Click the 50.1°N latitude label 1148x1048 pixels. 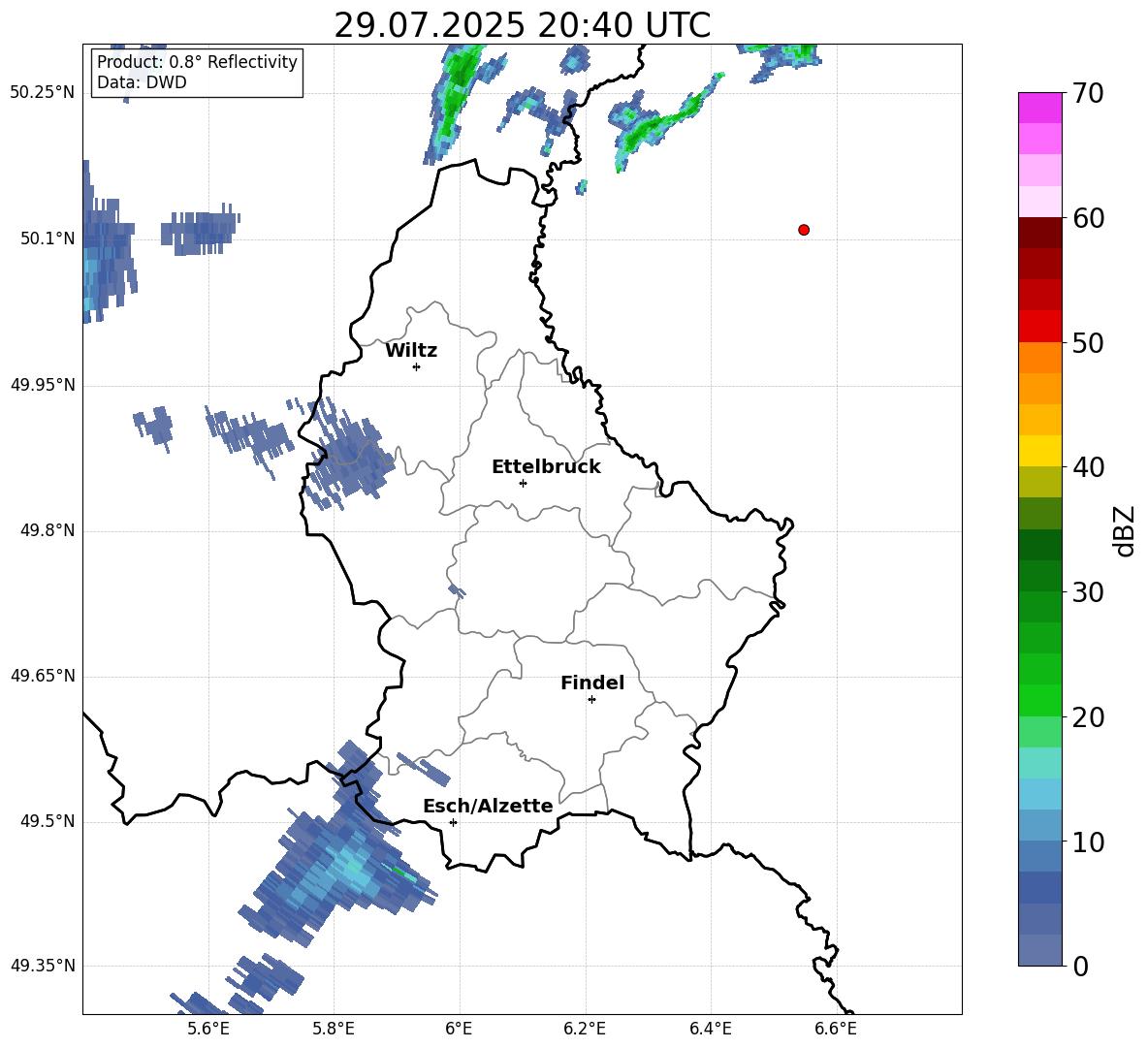[x=48, y=238]
